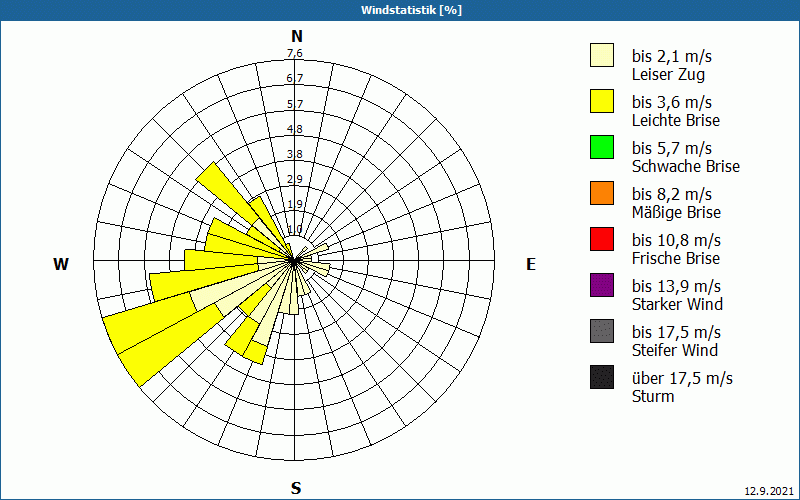Click the black 'über 17,5 m/s' legend swatch

[x=602, y=377]
